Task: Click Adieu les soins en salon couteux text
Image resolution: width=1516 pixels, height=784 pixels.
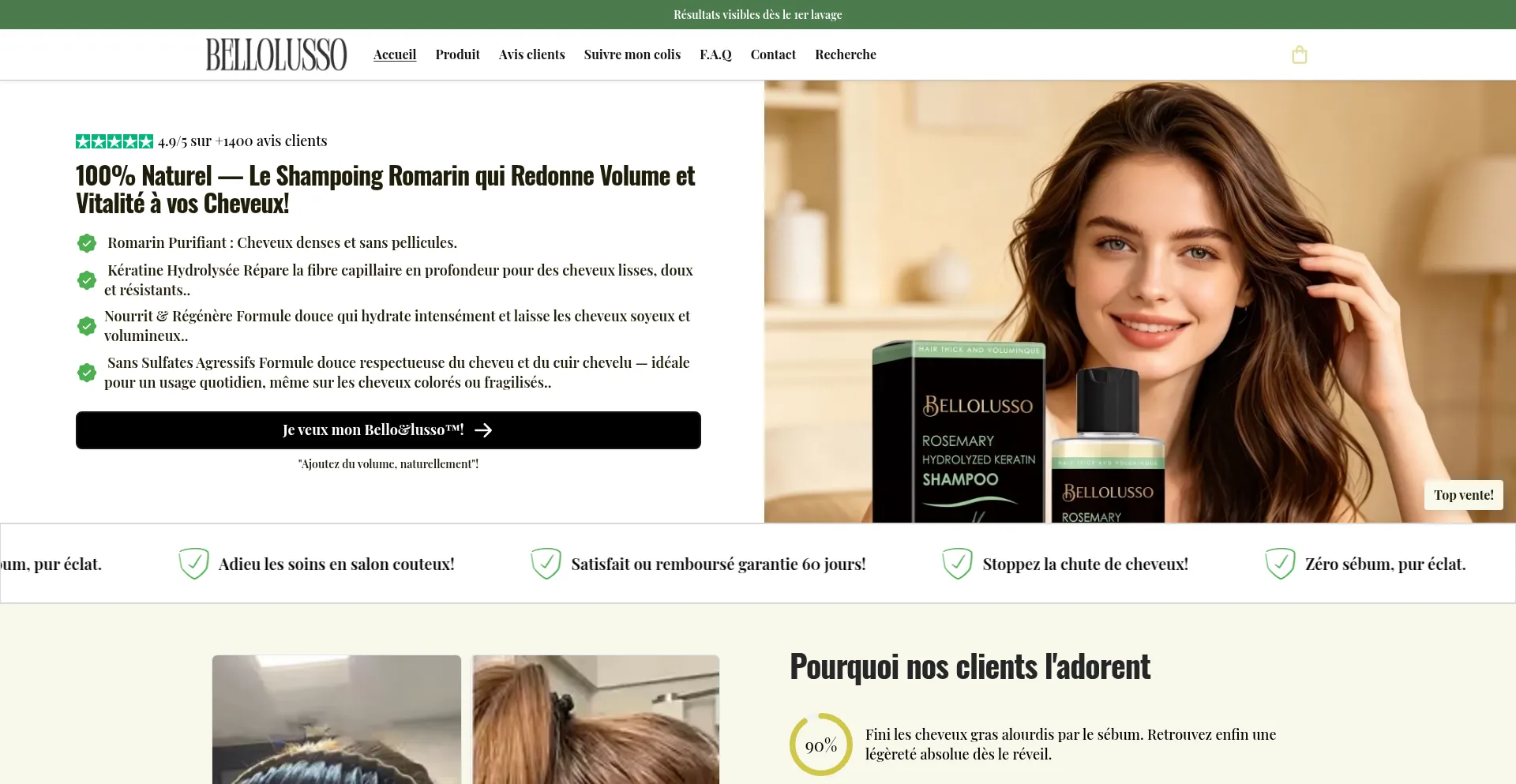Action: [x=336, y=565]
